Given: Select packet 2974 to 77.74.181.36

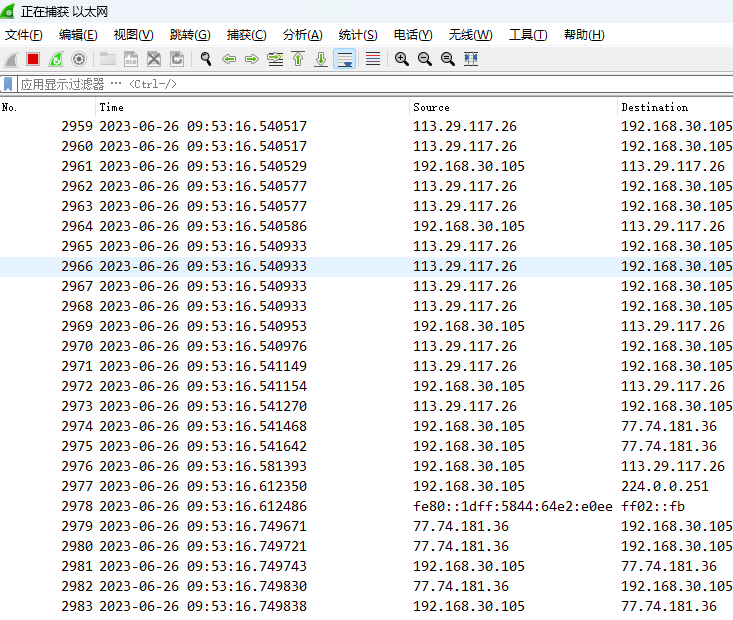Looking at the screenshot, I should pyautogui.click(x=366, y=426).
